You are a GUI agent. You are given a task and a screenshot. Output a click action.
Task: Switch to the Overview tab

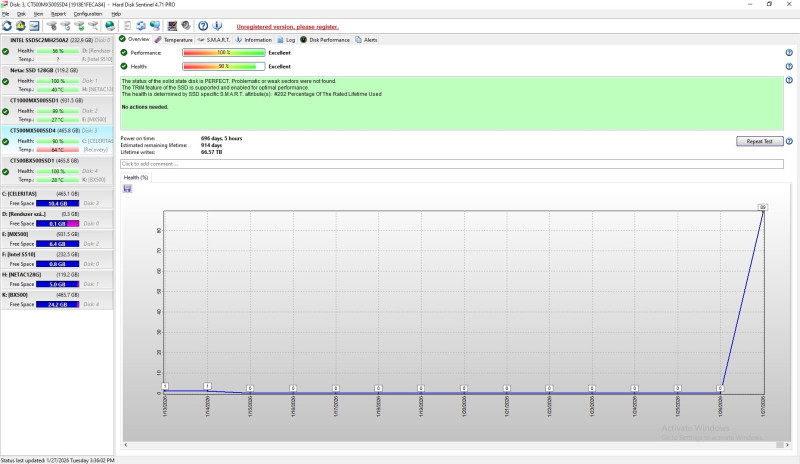134,39
